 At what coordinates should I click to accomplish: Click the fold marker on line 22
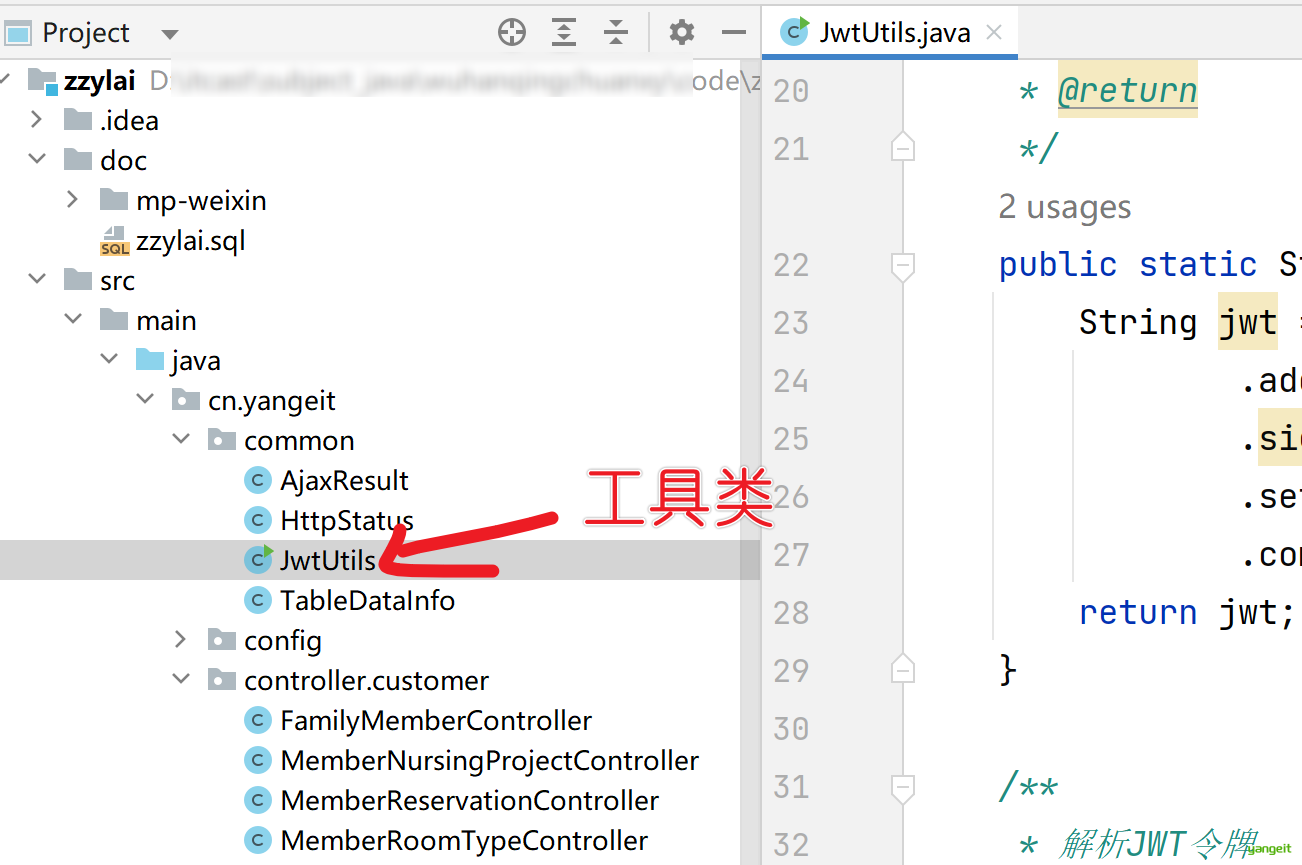coord(903,266)
